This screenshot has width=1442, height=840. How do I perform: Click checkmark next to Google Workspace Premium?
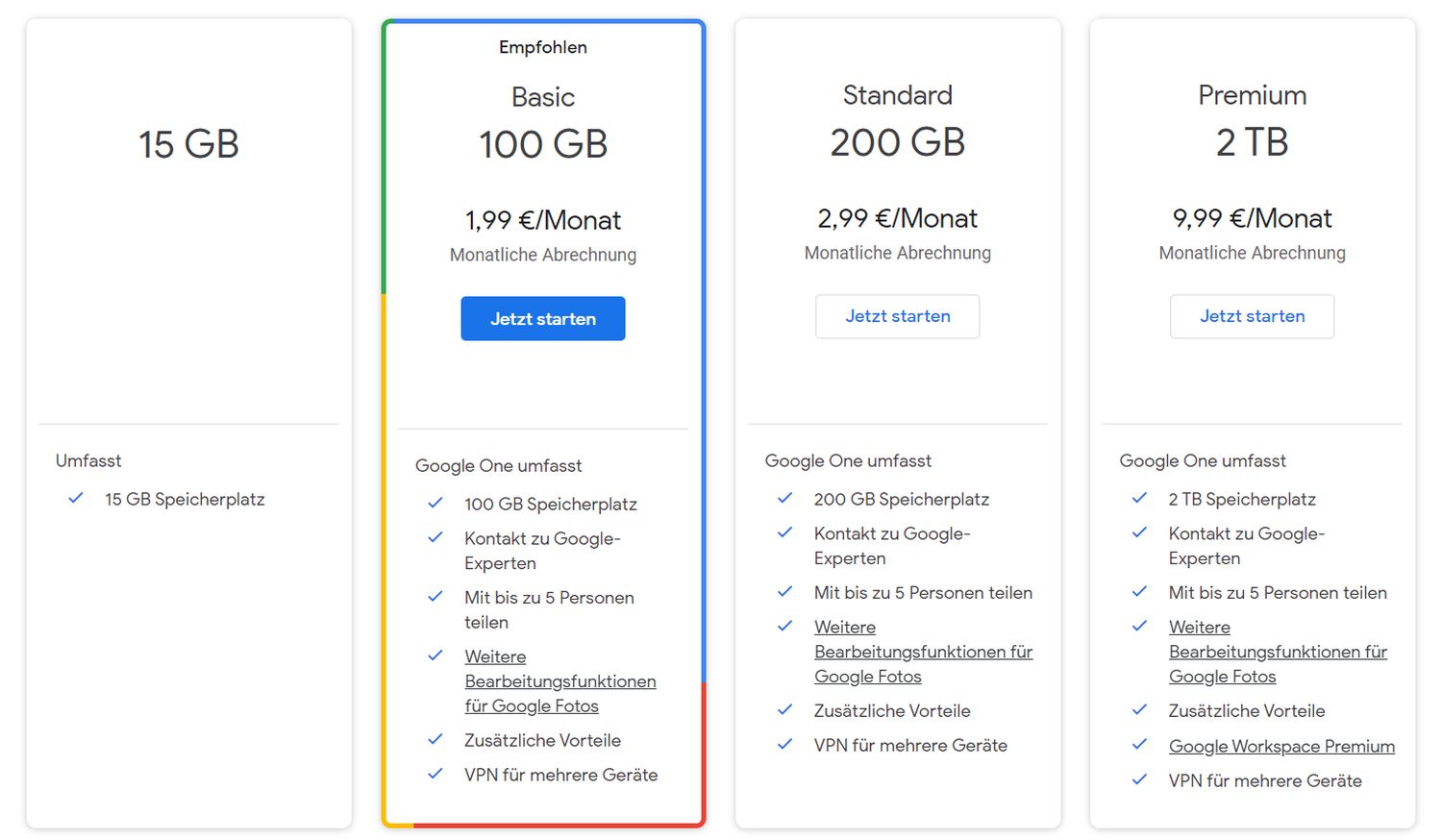[1140, 745]
